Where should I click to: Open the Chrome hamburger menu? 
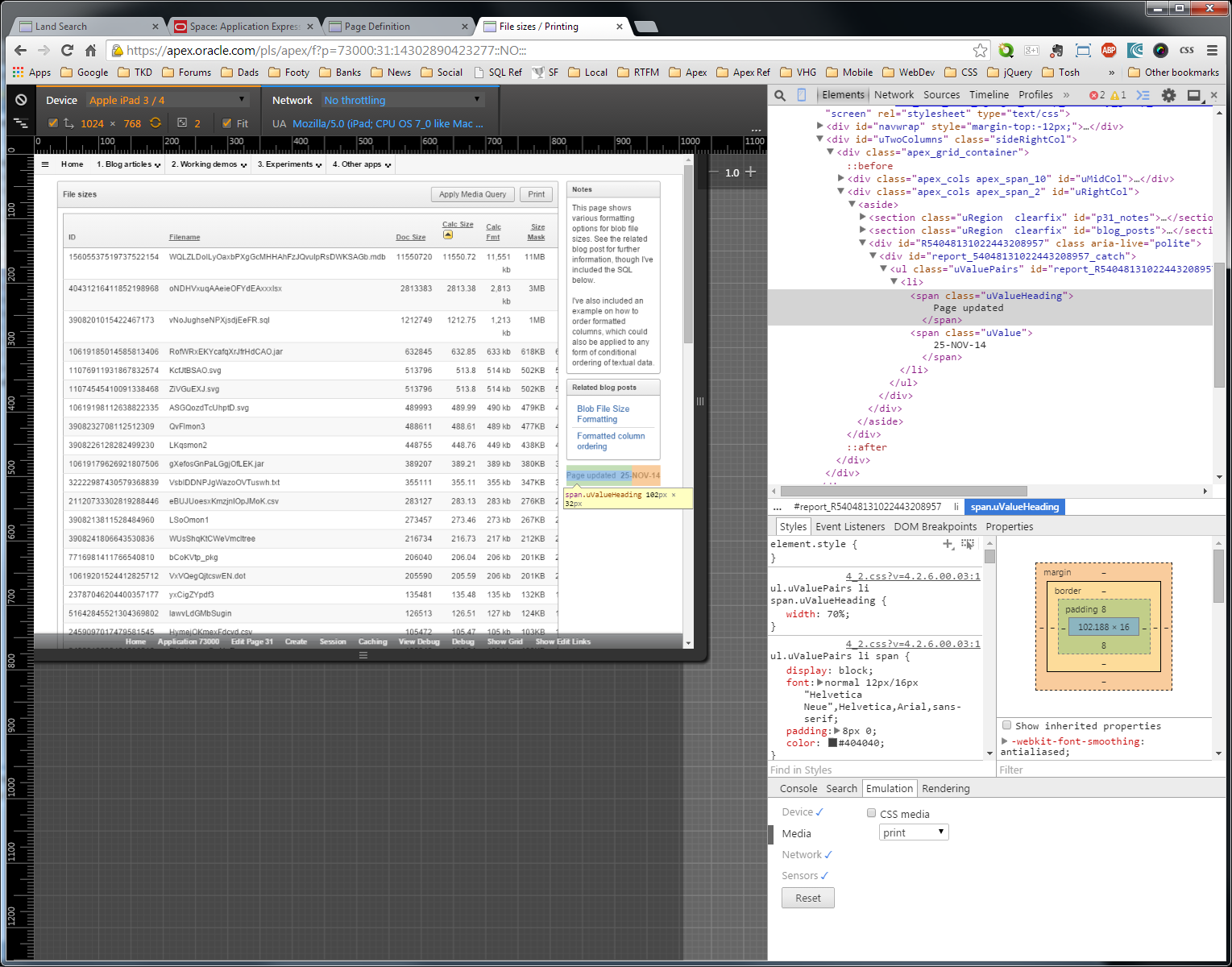tap(1212, 50)
